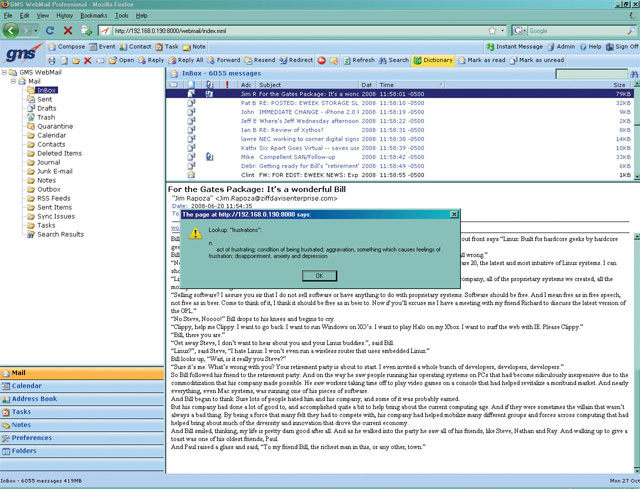The height and width of the screenshot is (489, 640).
Task: Create a new Note from toolbar
Action: click(x=194, y=47)
